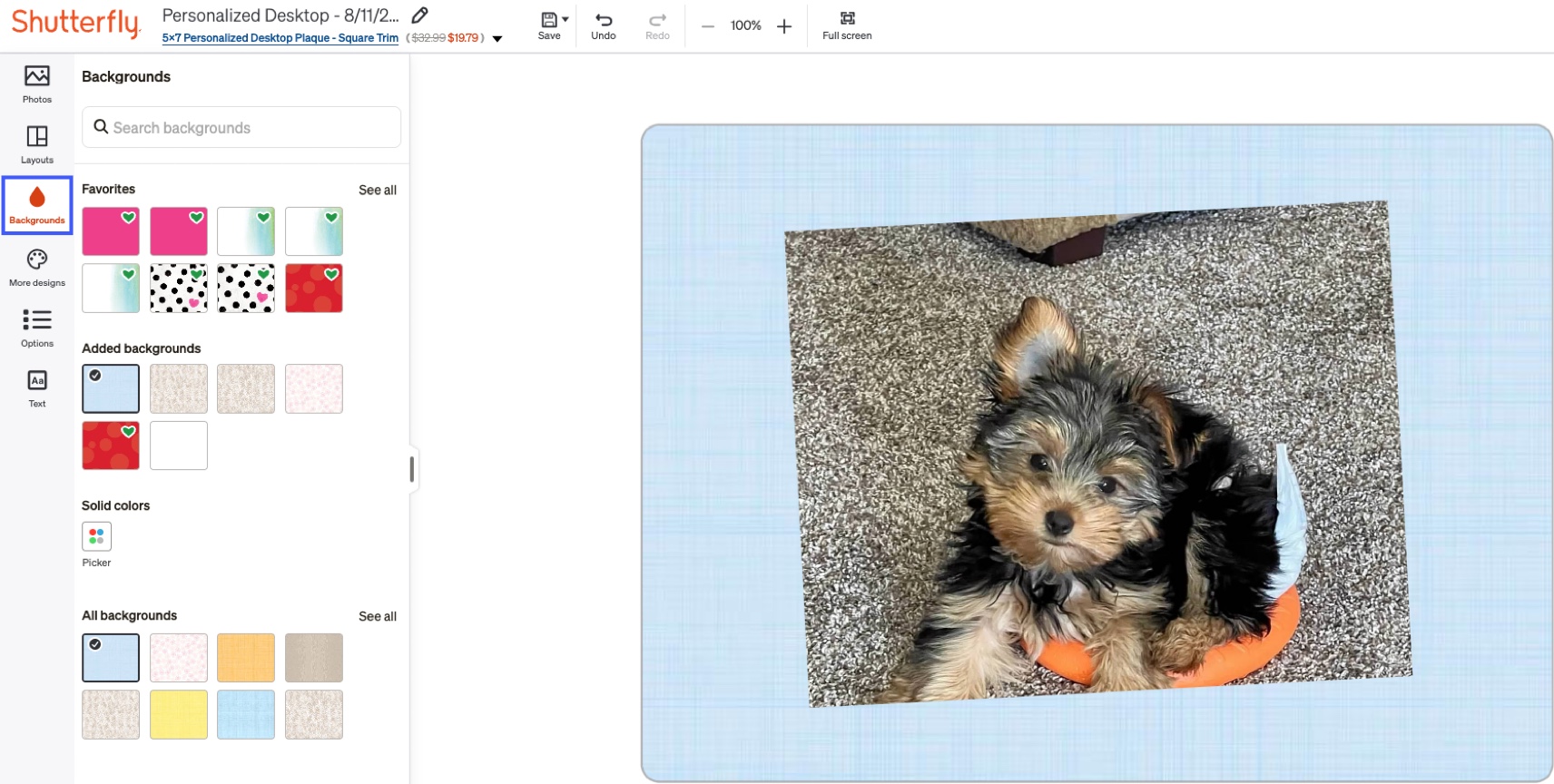Open the Photos sidebar panel
Viewport: 1554px width, 784px height.
click(x=37, y=84)
